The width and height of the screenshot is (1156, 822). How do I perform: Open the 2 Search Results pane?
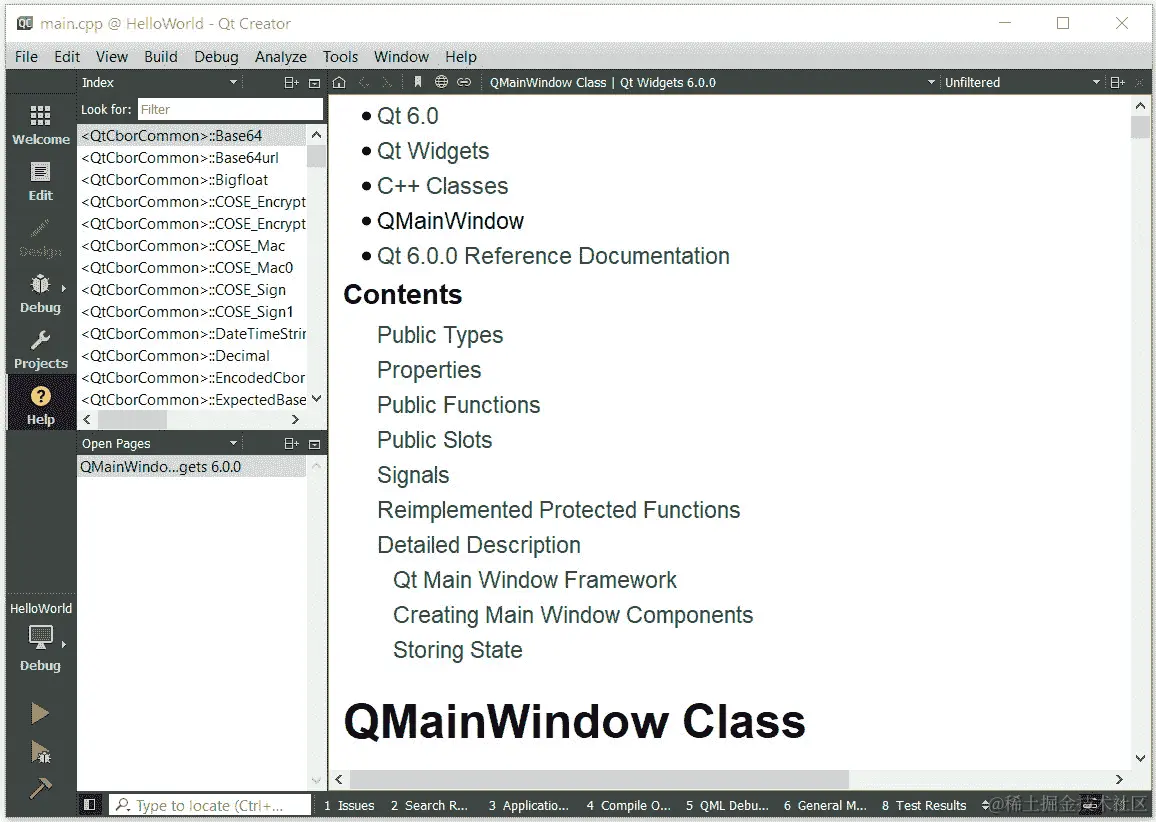pos(429,805)
